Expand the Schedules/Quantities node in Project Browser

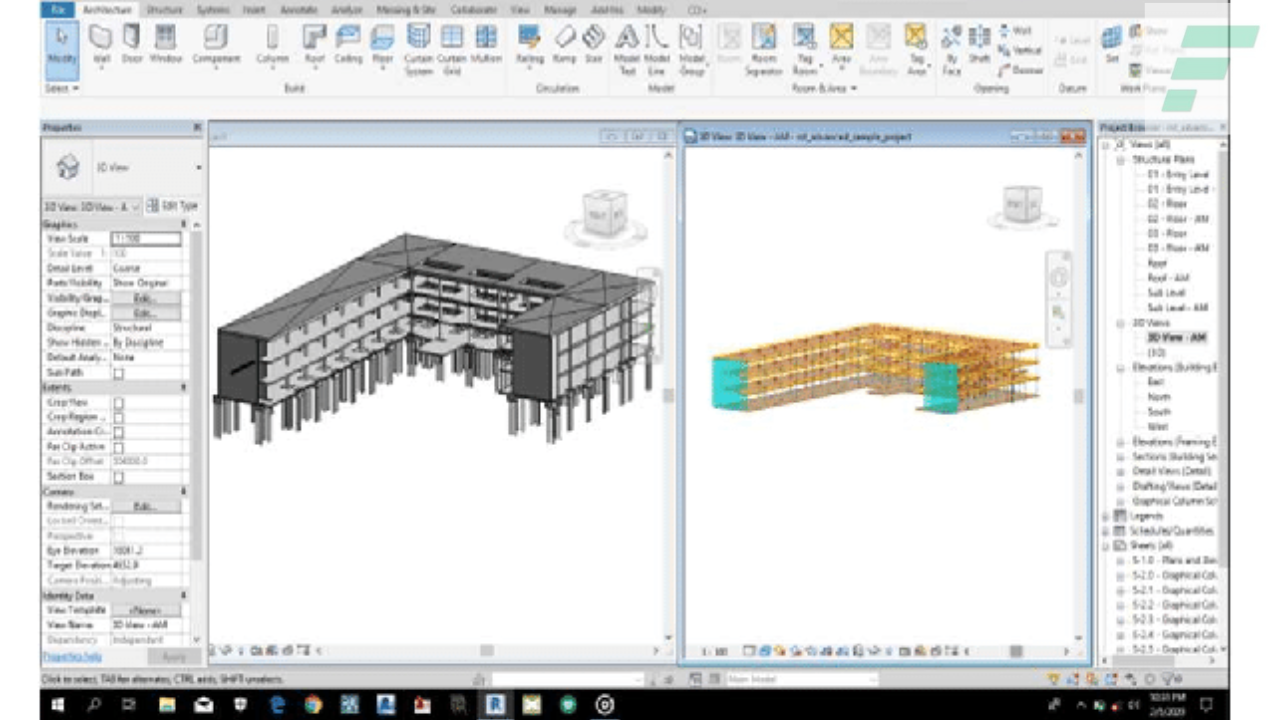point(1106,531)
